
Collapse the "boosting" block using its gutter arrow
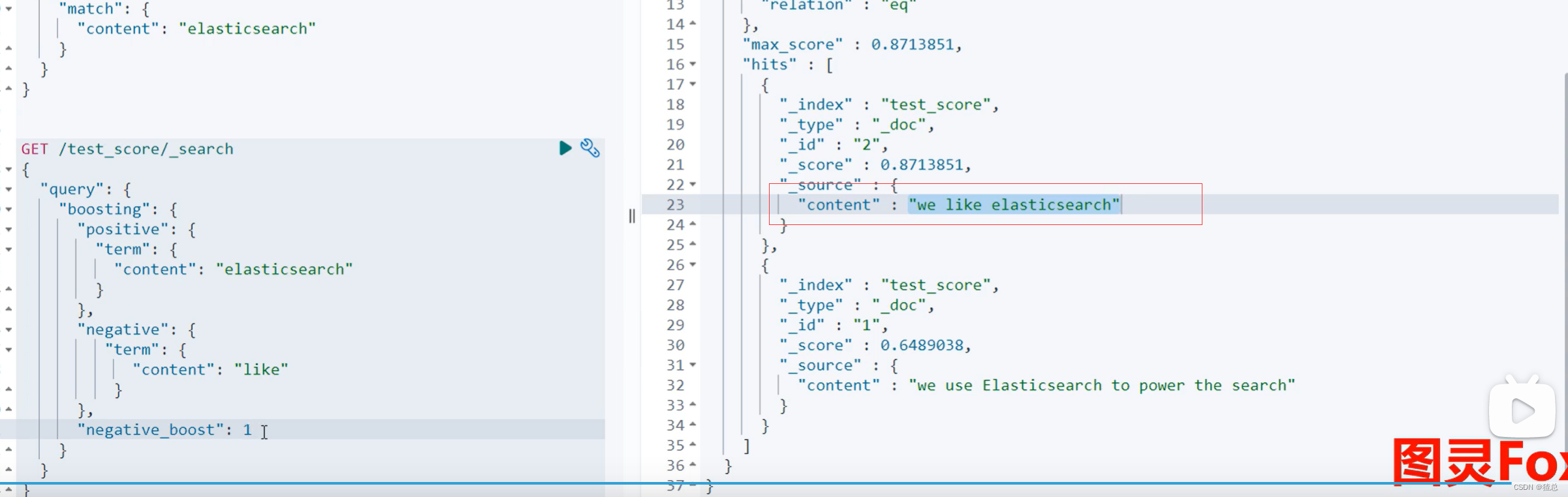[x=8, y=209]
